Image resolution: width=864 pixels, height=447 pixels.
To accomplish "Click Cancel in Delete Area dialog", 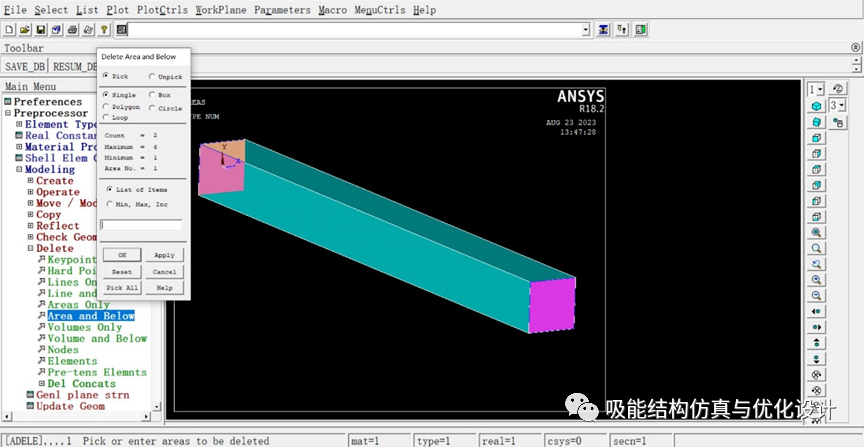I will click(164, 272).
